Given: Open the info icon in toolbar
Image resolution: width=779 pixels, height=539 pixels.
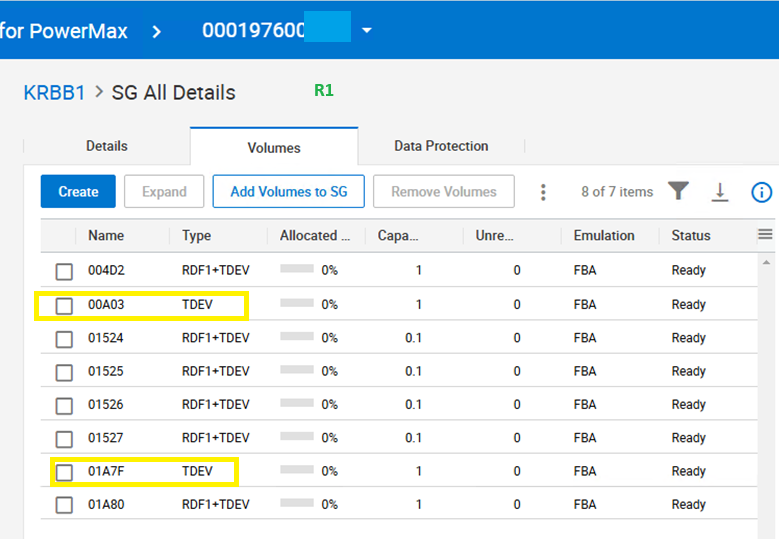Looking at the screenshot, I should click(x=761, y=192).
